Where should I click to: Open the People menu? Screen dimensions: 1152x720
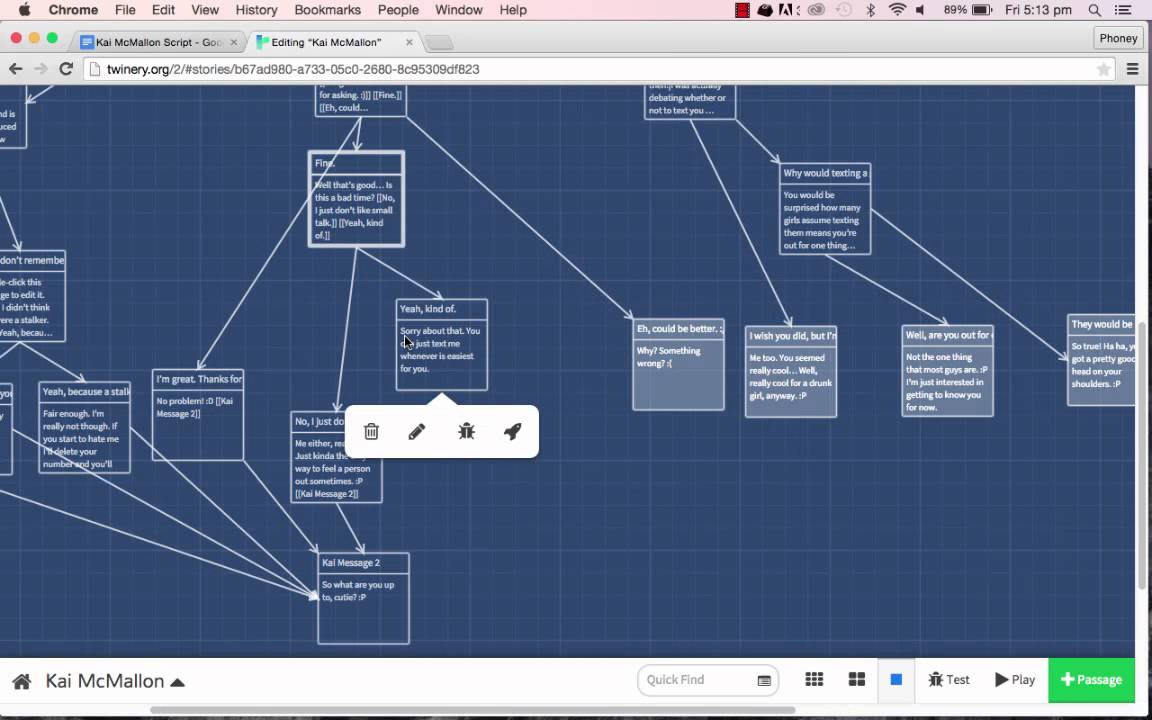click(x=398, y=10)
